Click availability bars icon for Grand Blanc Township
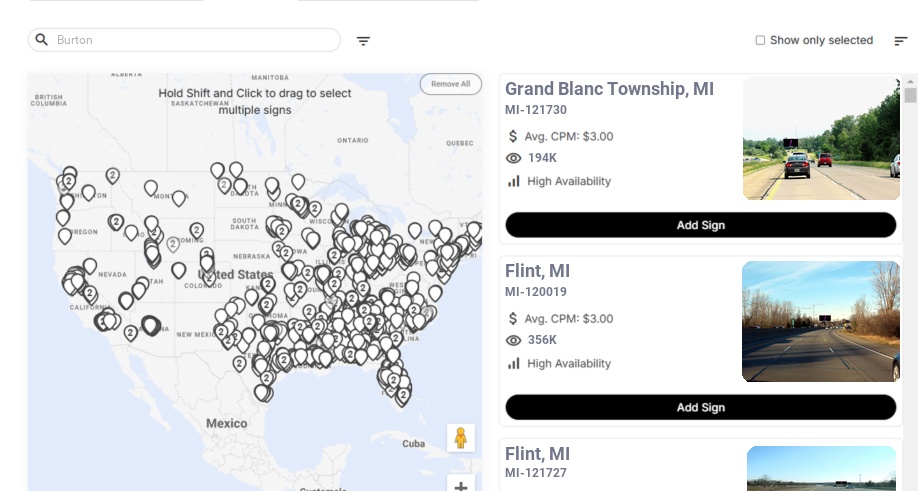The width and height of the screenshot is (920, 491). pos(514,181)
